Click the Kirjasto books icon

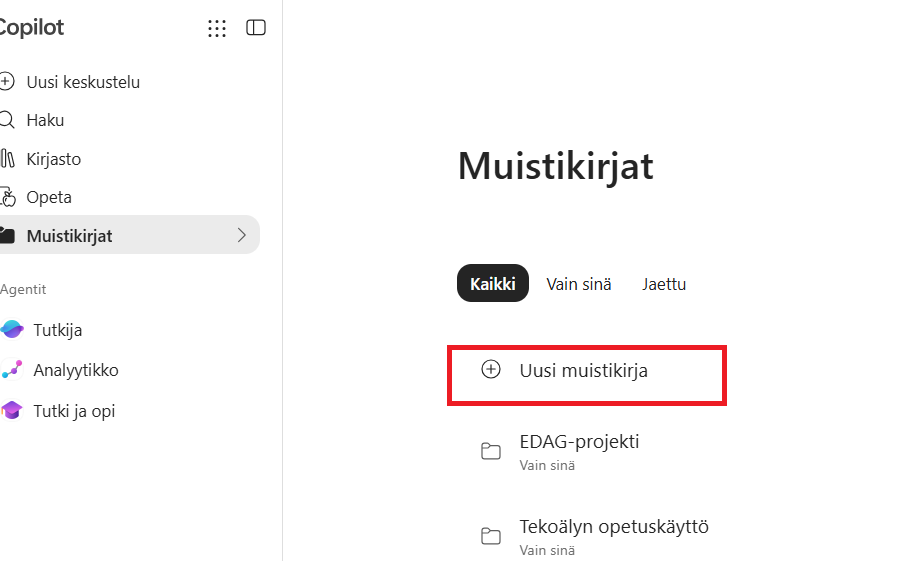pyautogui.click(x=7, y=158)
